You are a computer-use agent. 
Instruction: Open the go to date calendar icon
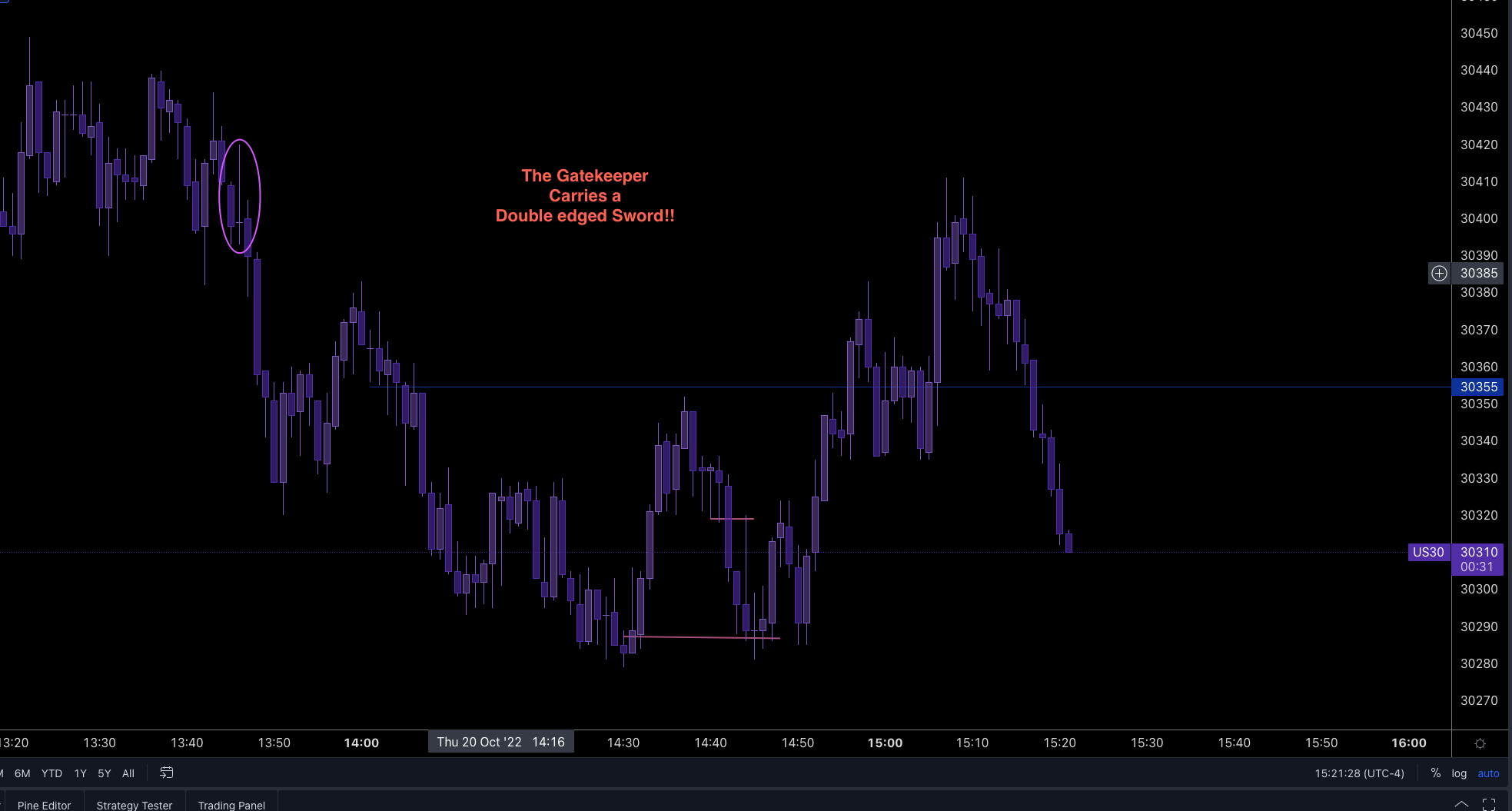coord(166,773)
